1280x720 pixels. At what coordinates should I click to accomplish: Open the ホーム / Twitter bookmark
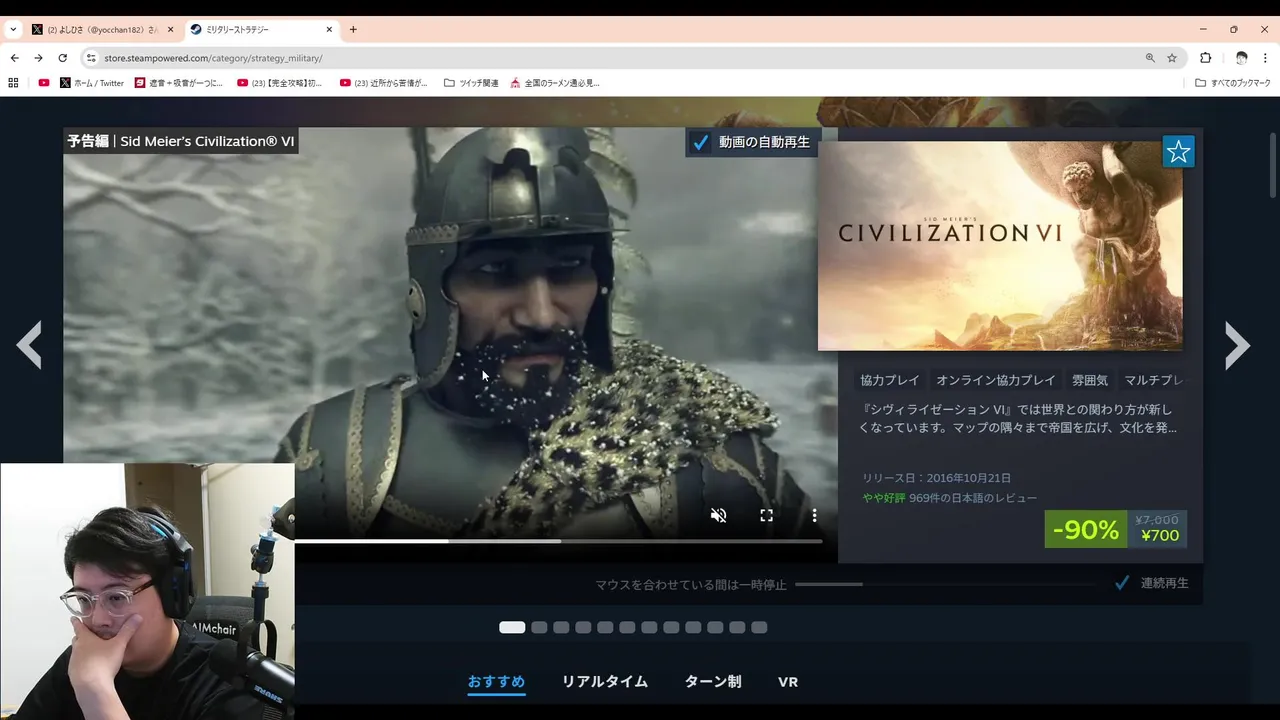[x=92, y=83]
